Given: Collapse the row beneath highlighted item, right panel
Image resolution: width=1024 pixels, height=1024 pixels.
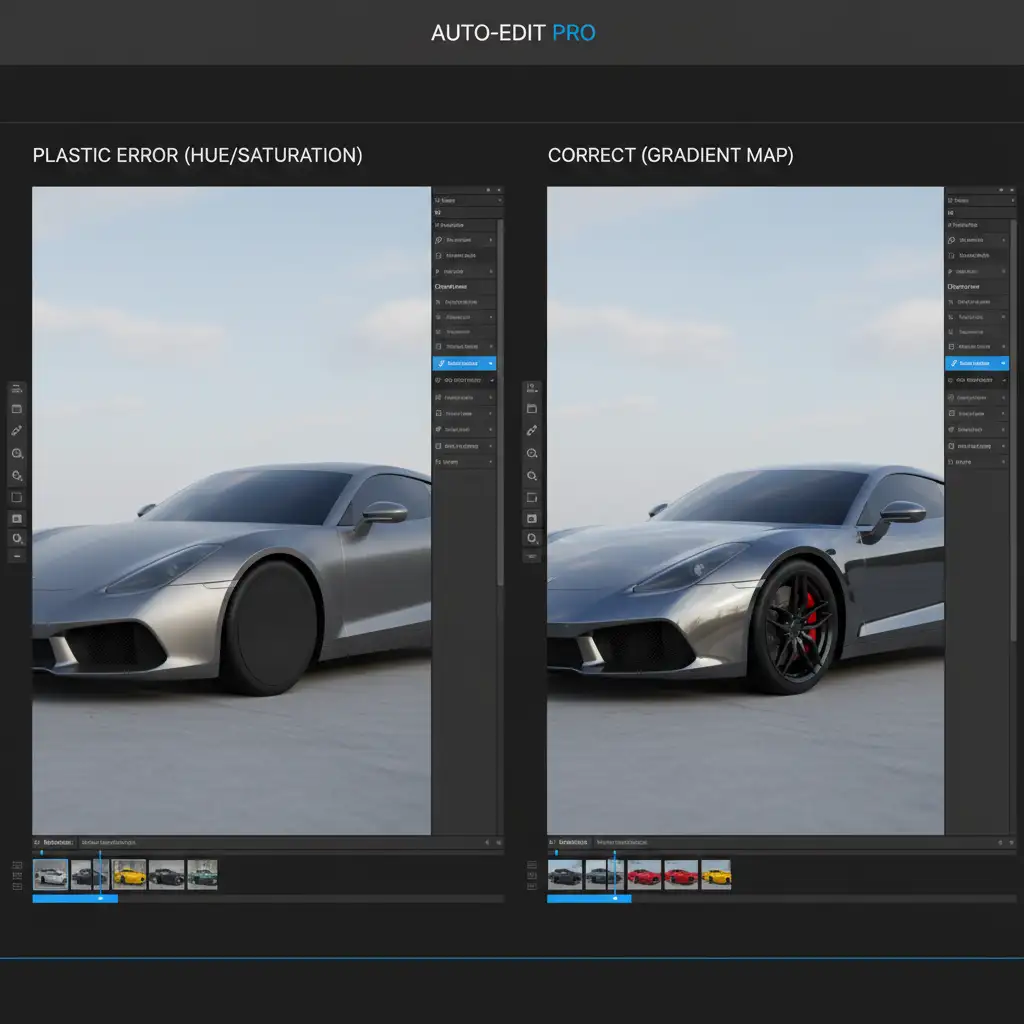Looking at the screenshot, I should pyautogui.click(x=1004, y=380).
